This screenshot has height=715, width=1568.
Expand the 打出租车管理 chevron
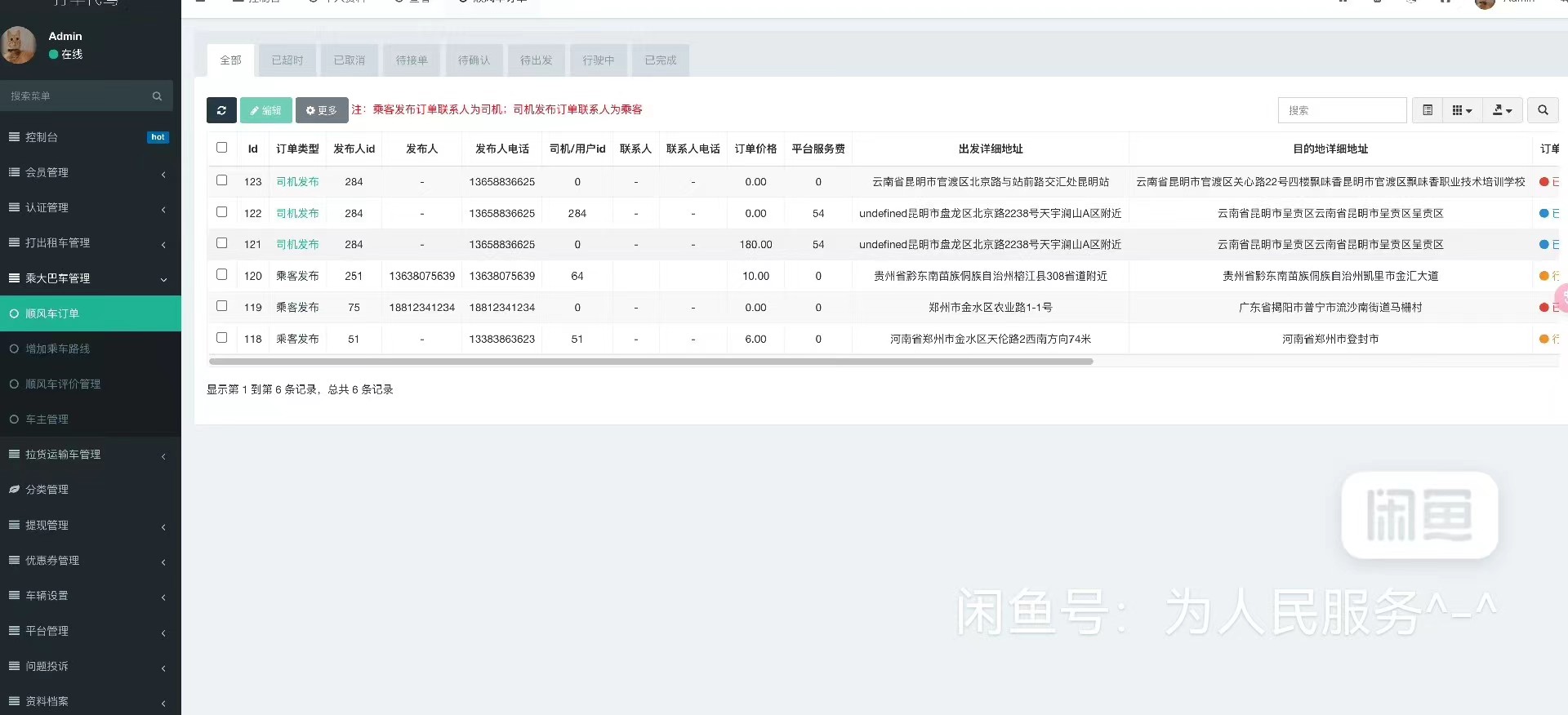click(x=163, y=244)
